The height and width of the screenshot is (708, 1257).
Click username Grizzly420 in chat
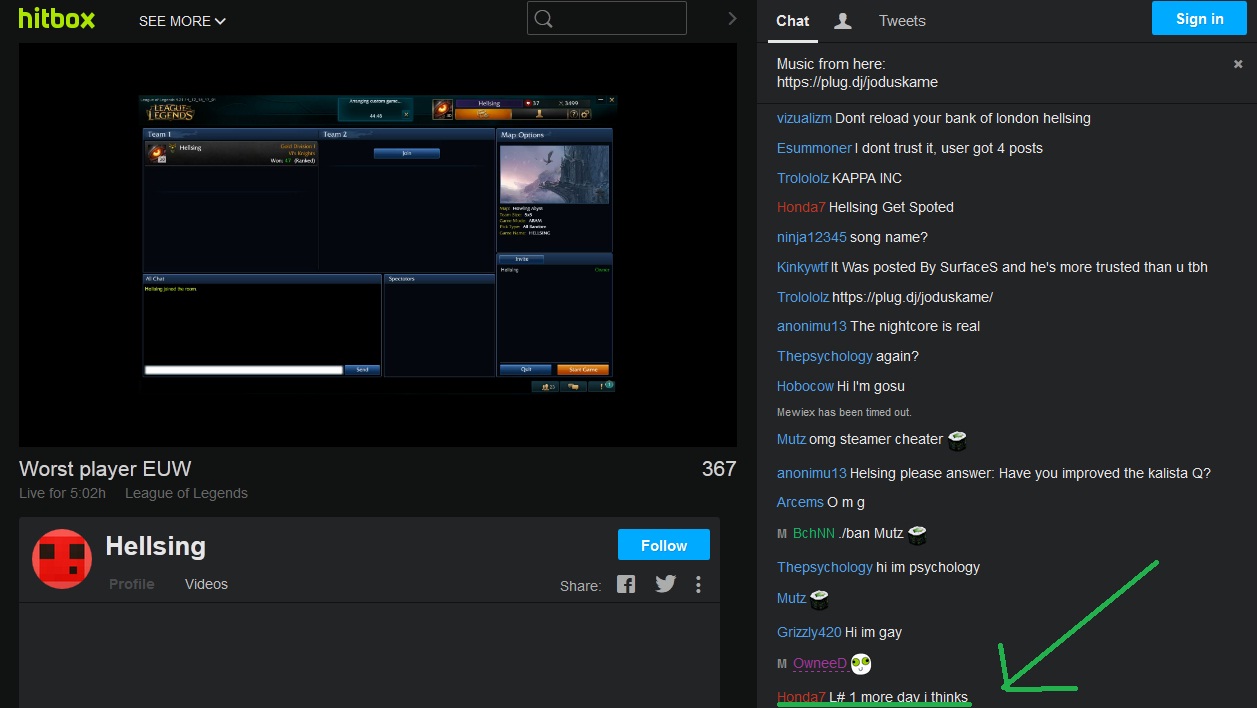coord(809,632)
